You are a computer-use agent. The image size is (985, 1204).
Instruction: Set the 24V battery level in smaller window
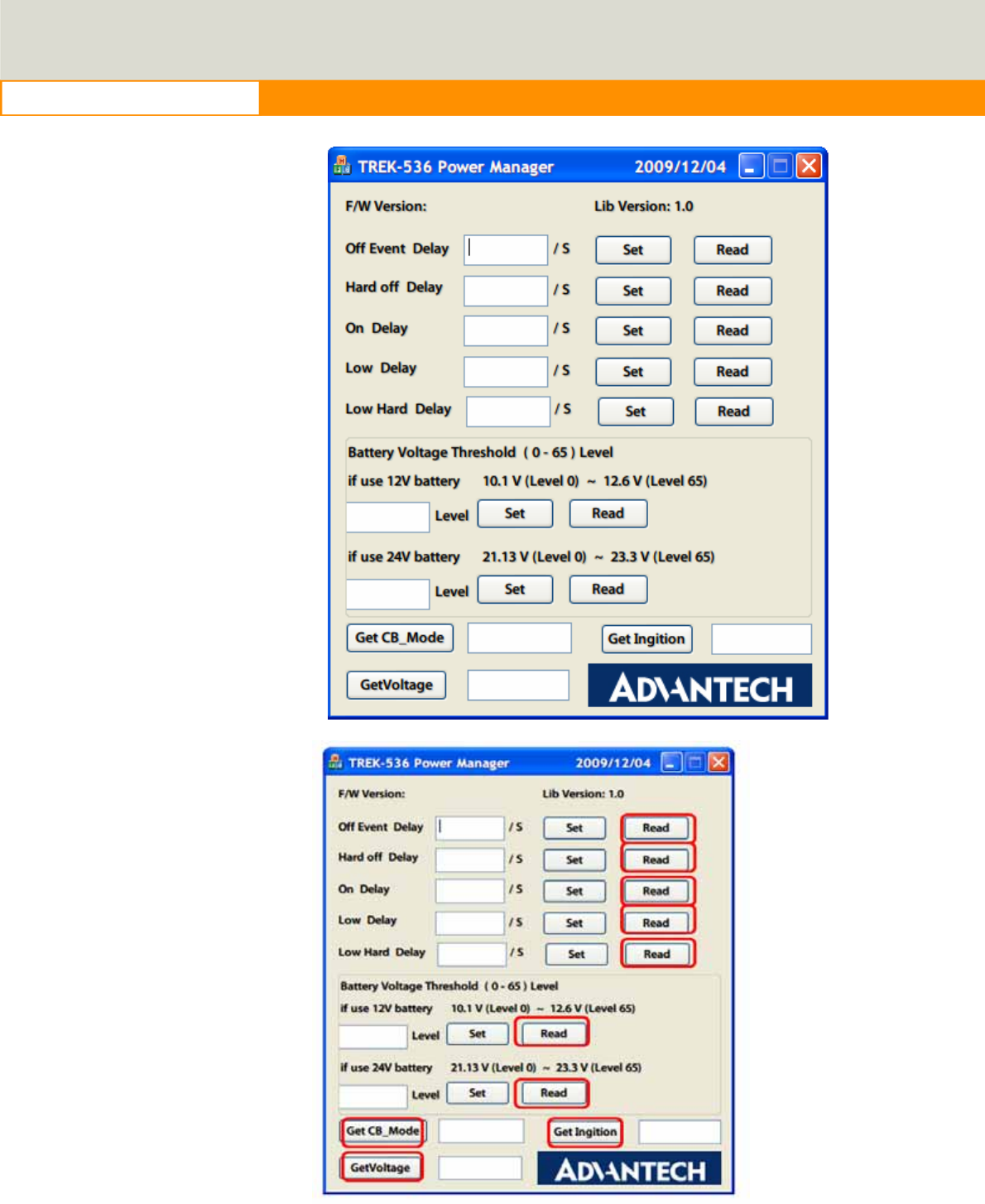click(478, 1093)
